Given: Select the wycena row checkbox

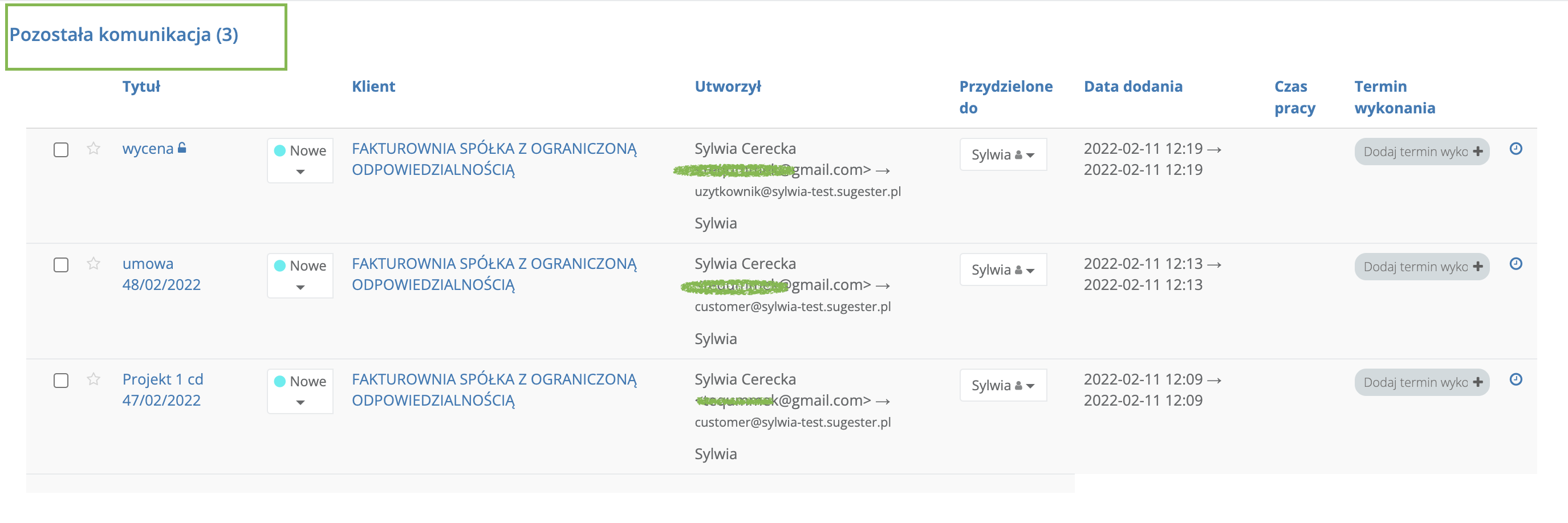Looking at the screenshot, I should 61,150.
